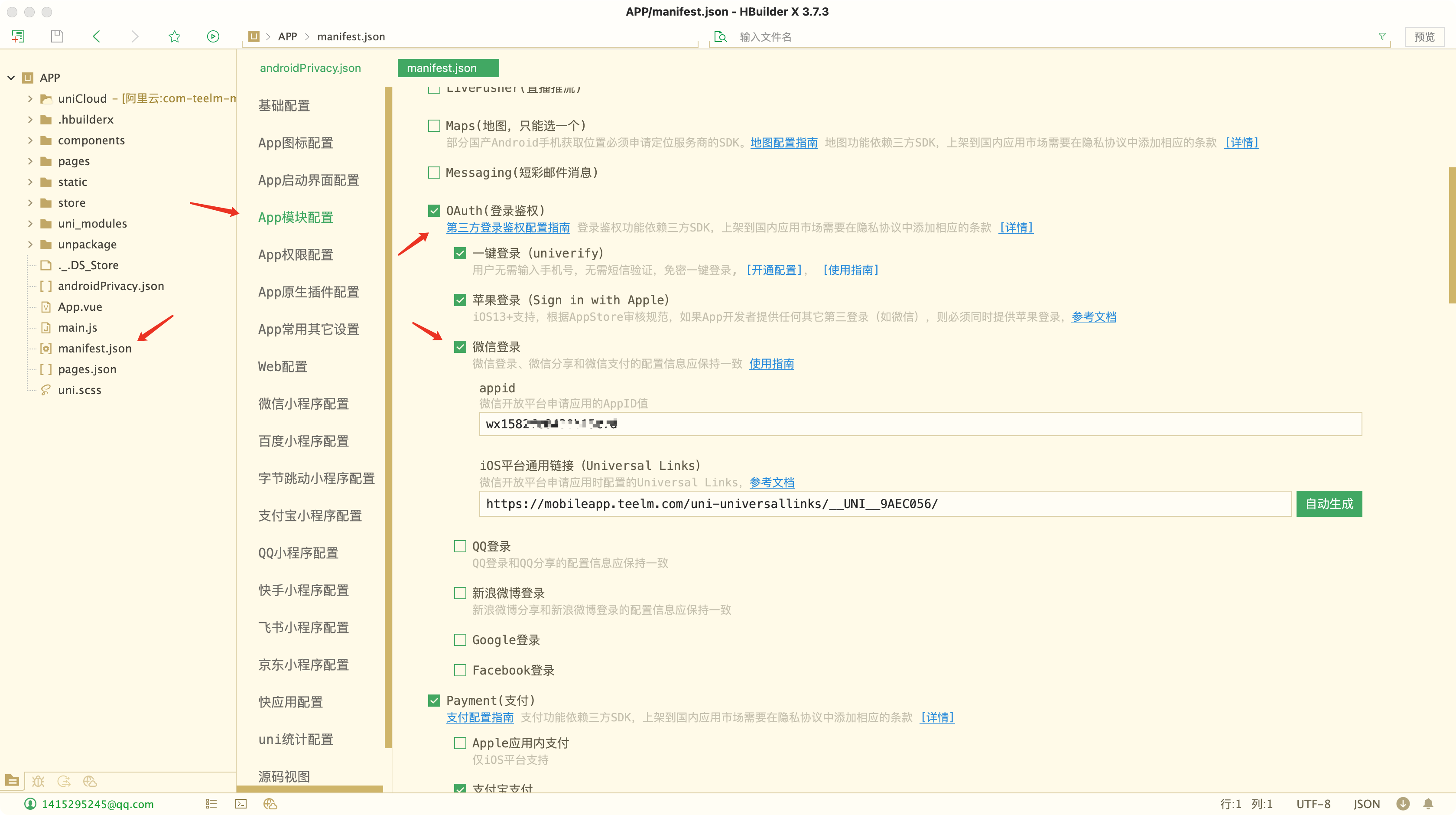The height and width of the screenshot is (815, 1456).
Task: Expand the uniCloud folder
Action: click(30, 98)
